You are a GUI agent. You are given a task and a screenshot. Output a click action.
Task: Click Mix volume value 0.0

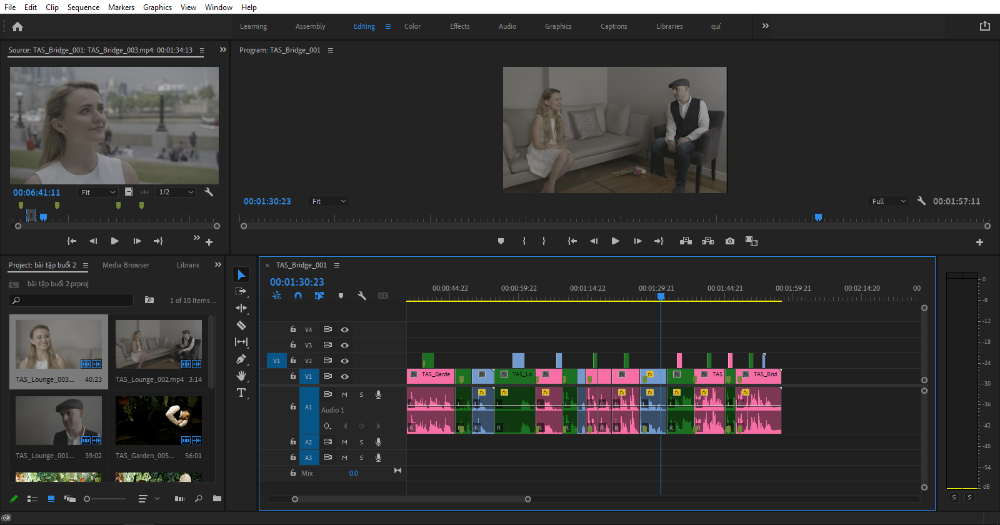tap(353, 473)
